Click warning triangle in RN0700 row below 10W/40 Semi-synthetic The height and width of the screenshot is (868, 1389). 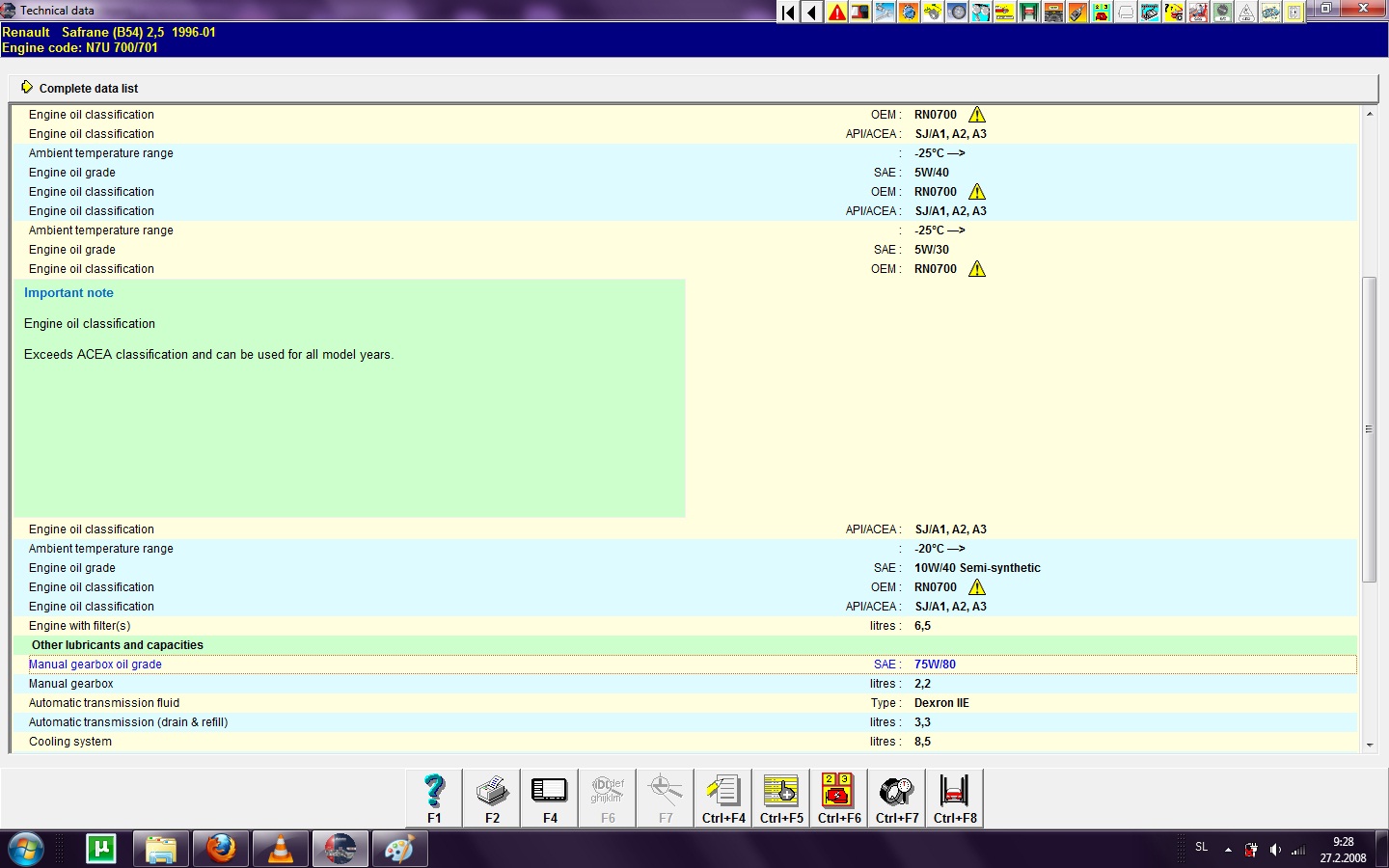click(977, 587)
